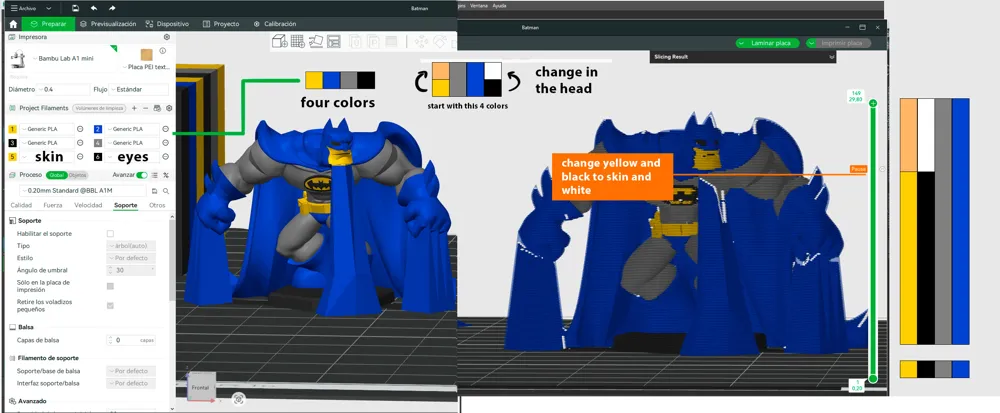The width and height of the screenshot is (1000, 413).
Task: Add a new filament with plus icon
Action: (x=134, y=108)
